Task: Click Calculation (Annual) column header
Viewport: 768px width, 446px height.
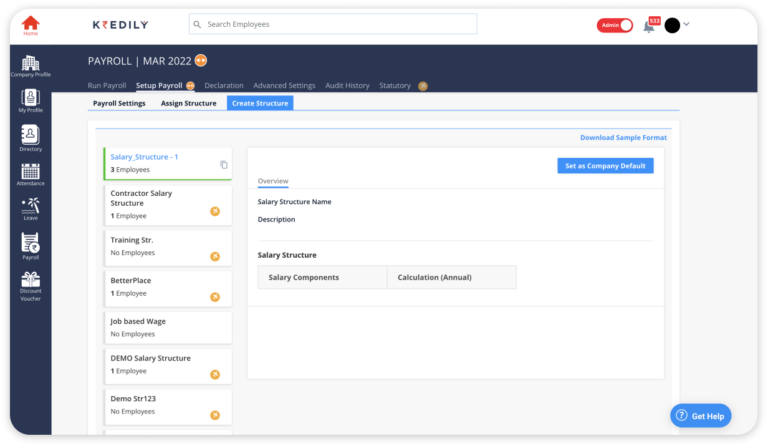Action: [x=452, y=277]
